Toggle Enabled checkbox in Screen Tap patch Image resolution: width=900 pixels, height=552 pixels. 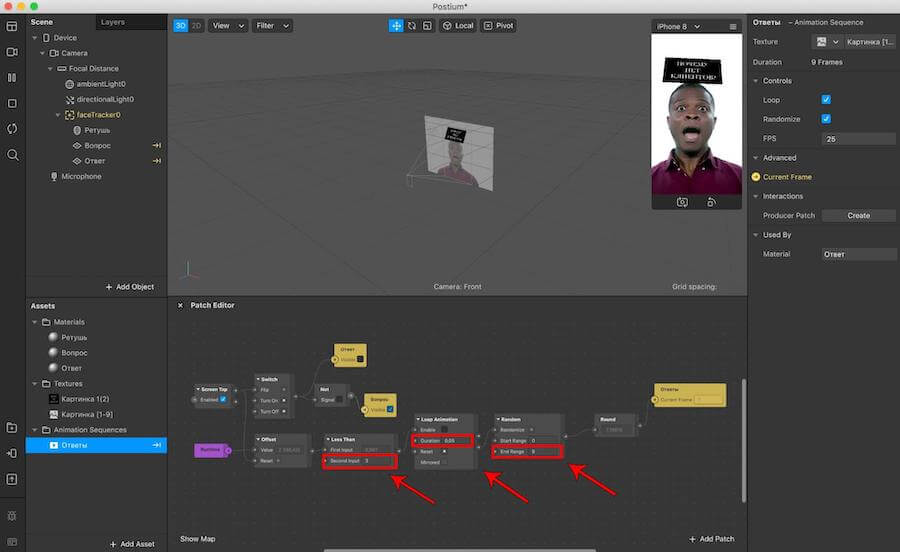222,399
